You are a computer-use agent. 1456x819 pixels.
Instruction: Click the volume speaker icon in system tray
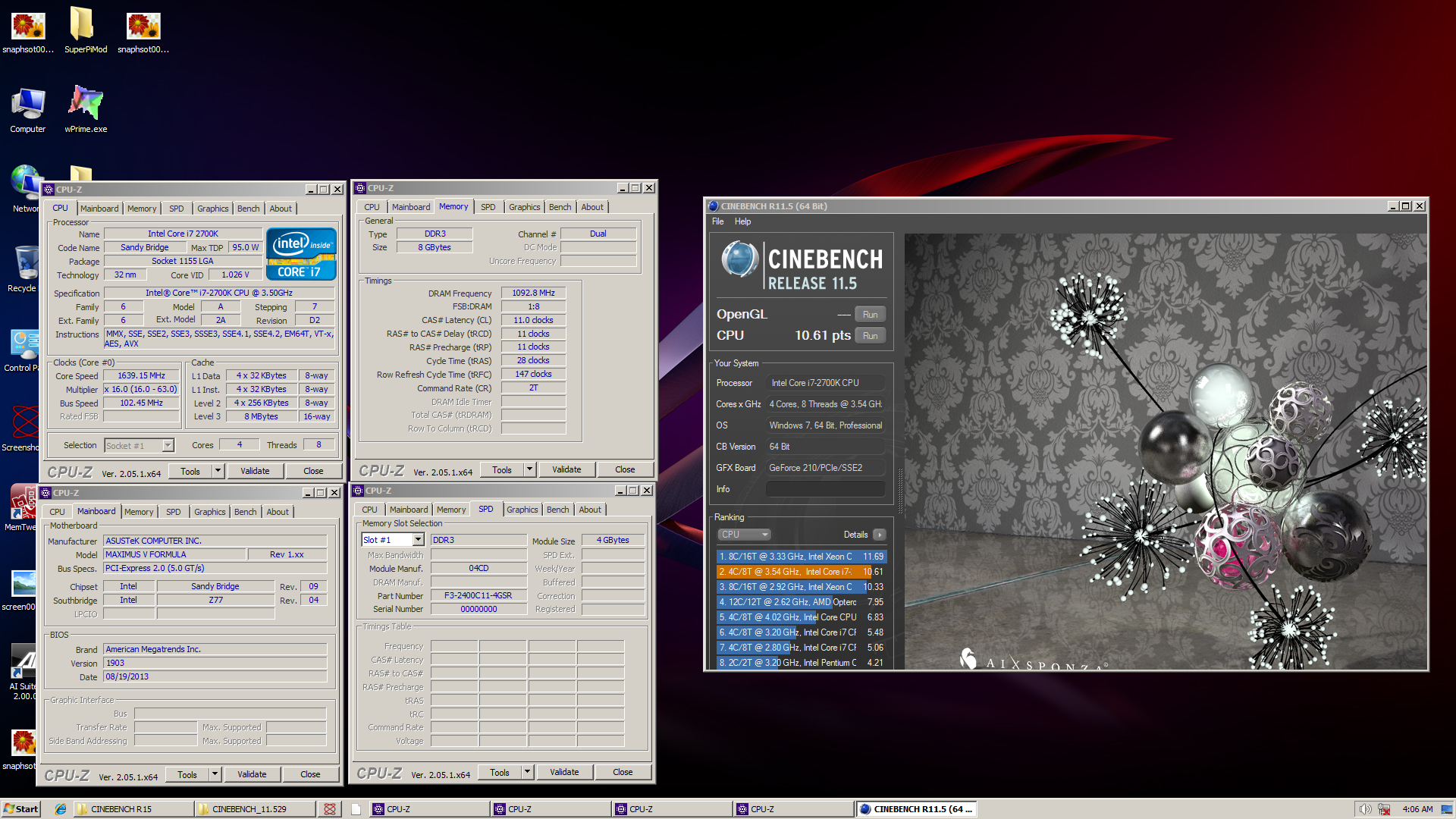pyautogui.click(x=1364, y=809)
